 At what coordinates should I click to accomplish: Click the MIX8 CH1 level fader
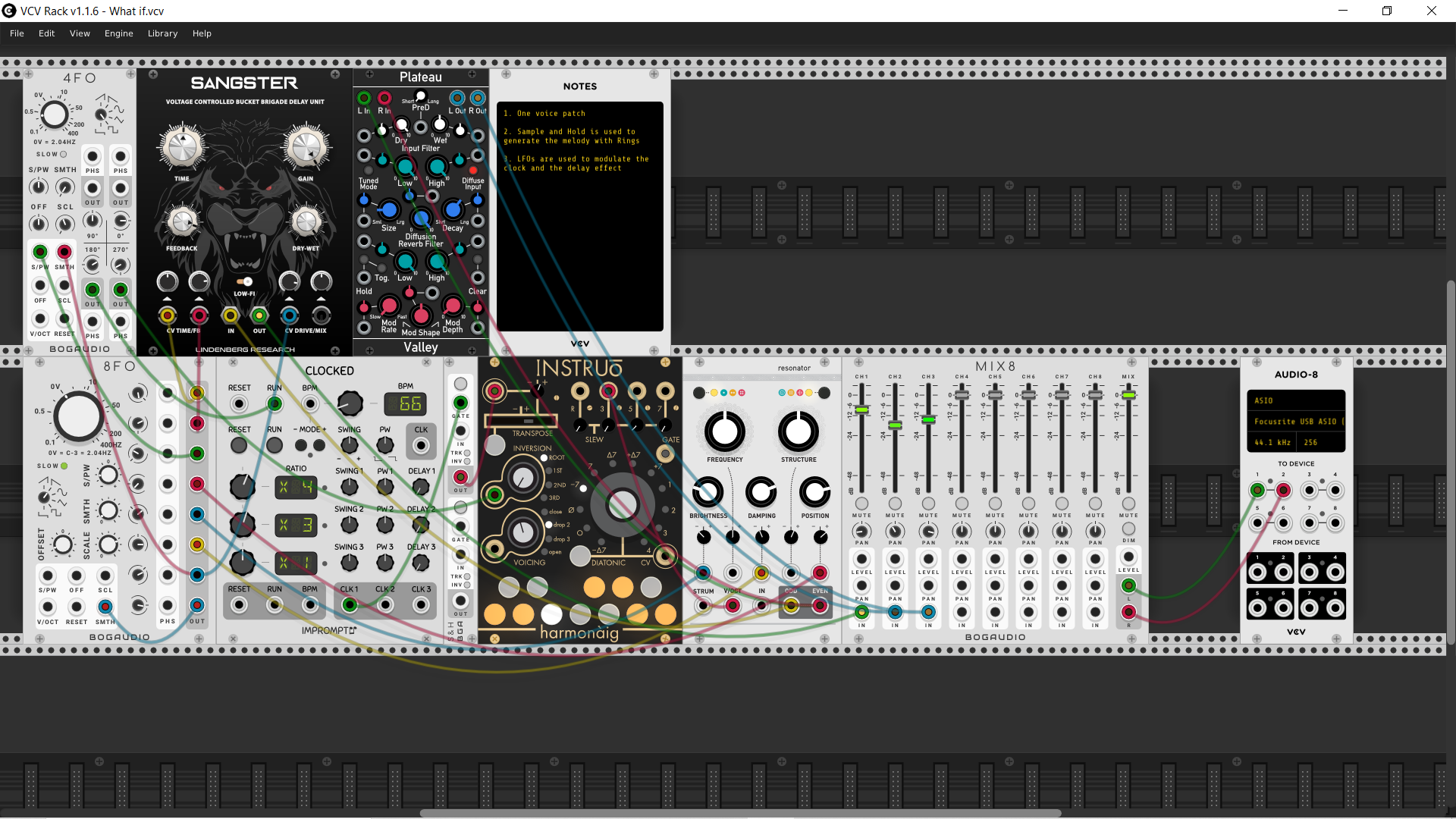861,409
